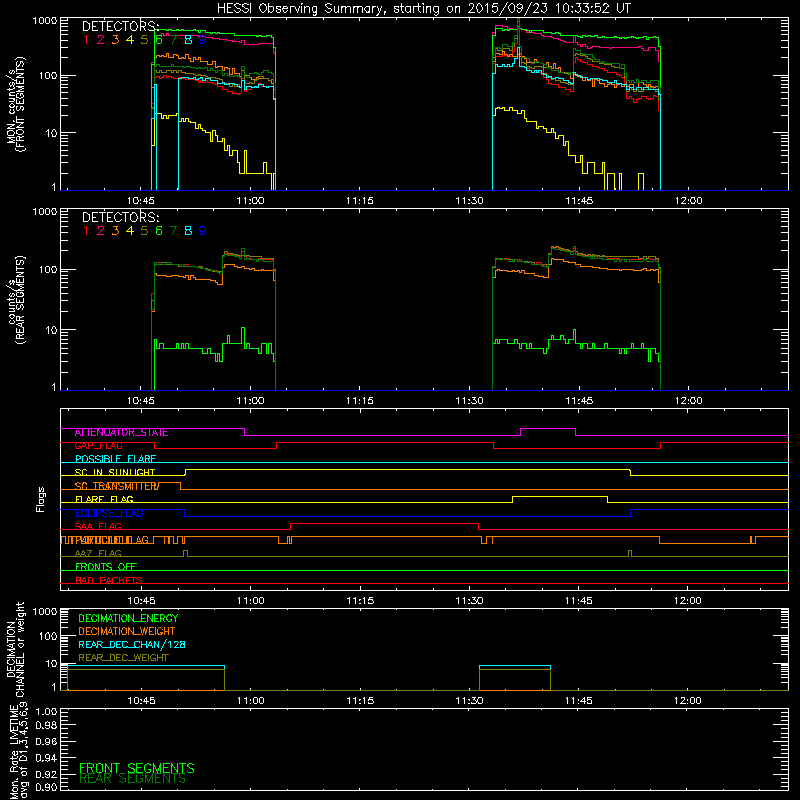Click the HESSI Observing Summary plot title
This screenshot has width=800, height=800.
pos(424,8)
